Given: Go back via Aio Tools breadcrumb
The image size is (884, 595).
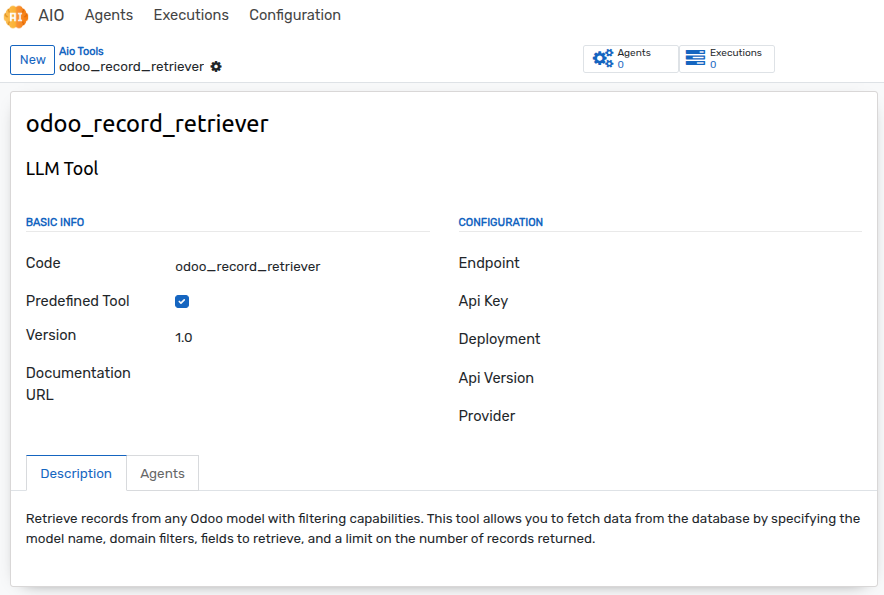Looking at the screenshot, I should (81, 51).
